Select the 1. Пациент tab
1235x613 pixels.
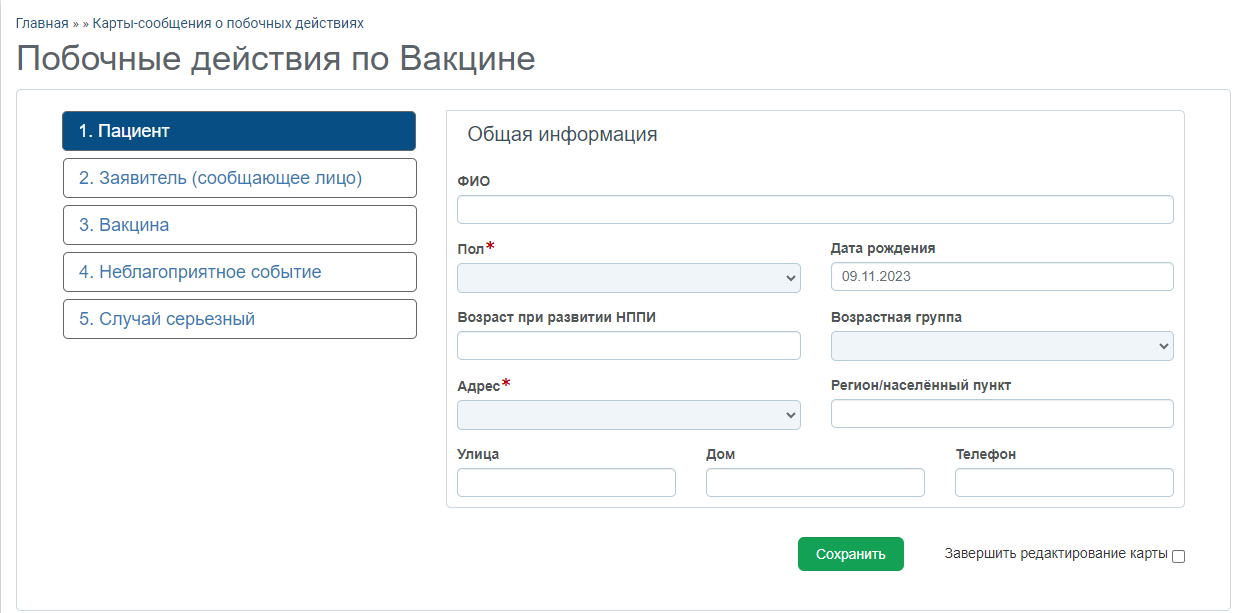click(x=239, y=131)
